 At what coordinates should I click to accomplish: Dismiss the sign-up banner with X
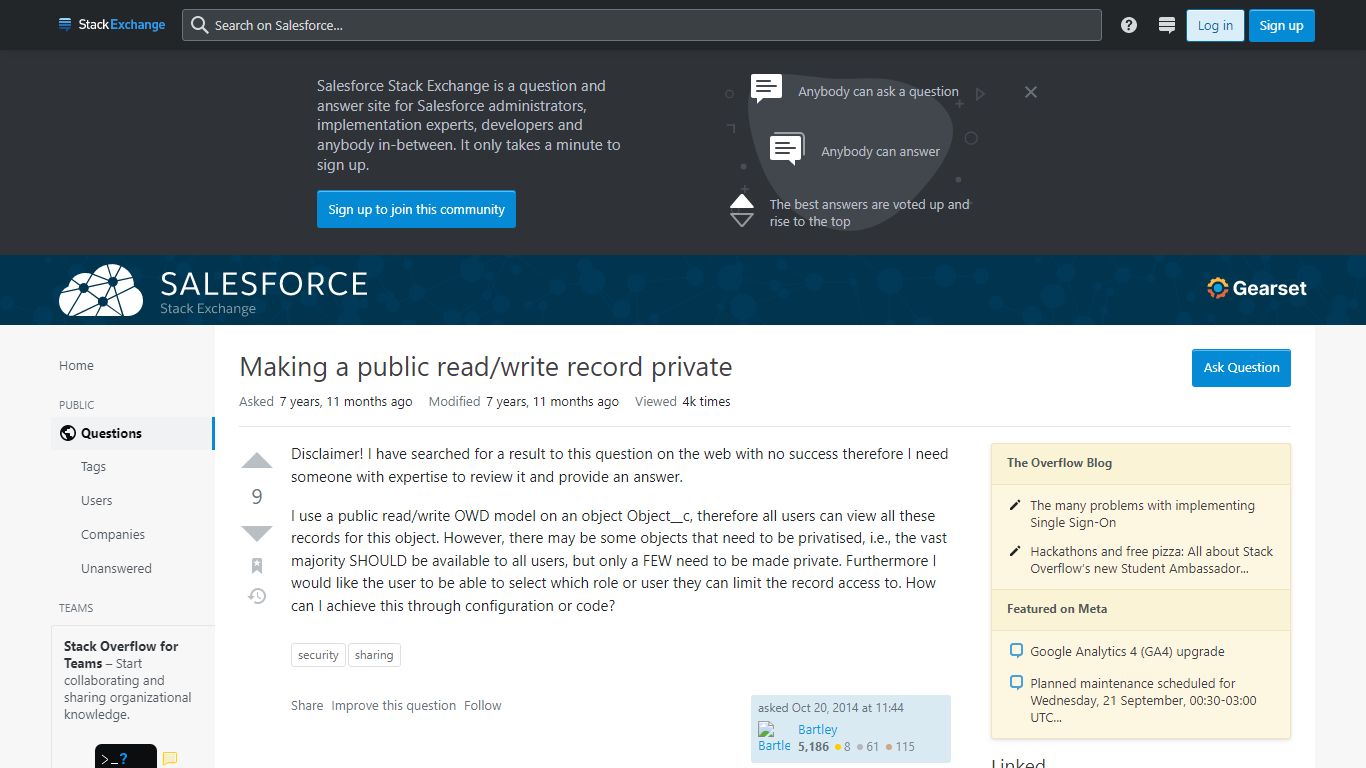tap(1031, 92)
